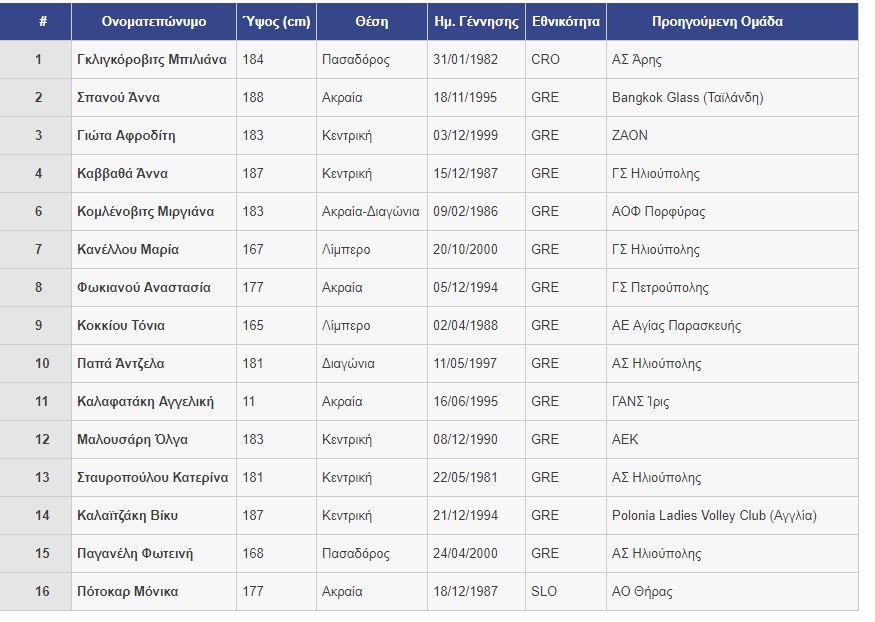This screenshot has width=875, height=622.
Task: Select the CRO nationality cell
Action: [566, 60]
